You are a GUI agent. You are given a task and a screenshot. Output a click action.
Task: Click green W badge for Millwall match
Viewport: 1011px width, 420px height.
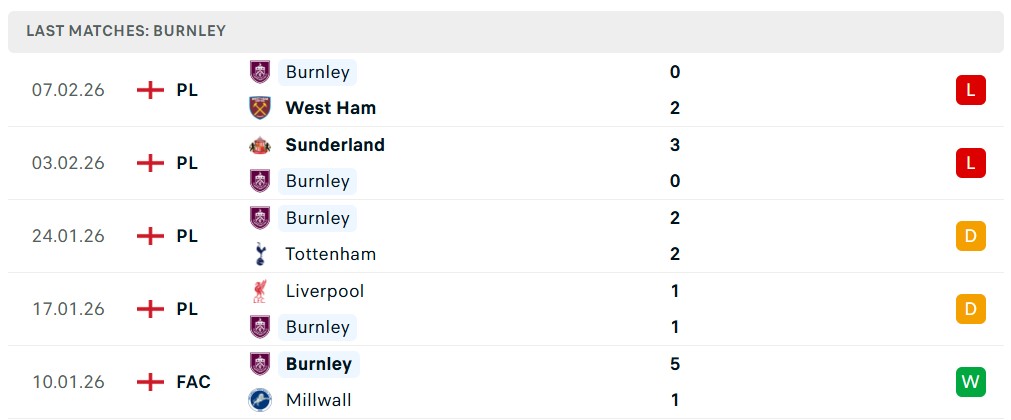970,382
